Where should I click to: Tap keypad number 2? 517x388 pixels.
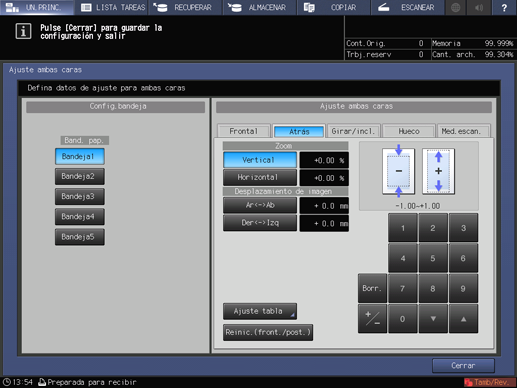click(433, 228)
